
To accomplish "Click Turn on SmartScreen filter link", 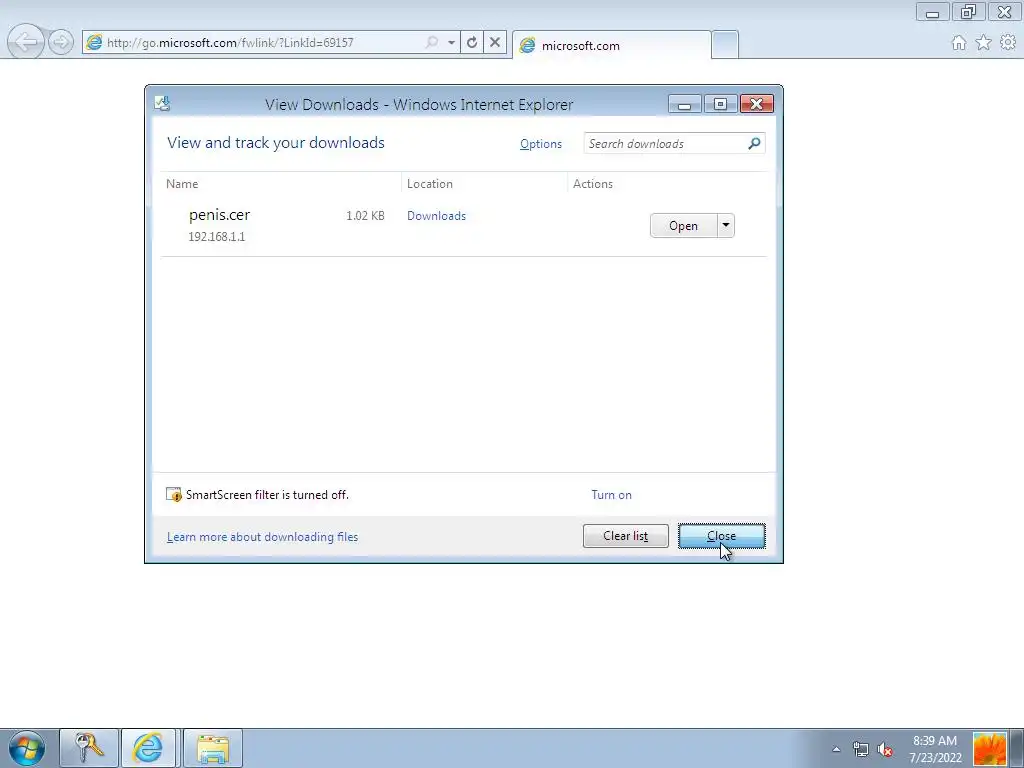I will 611,494.
